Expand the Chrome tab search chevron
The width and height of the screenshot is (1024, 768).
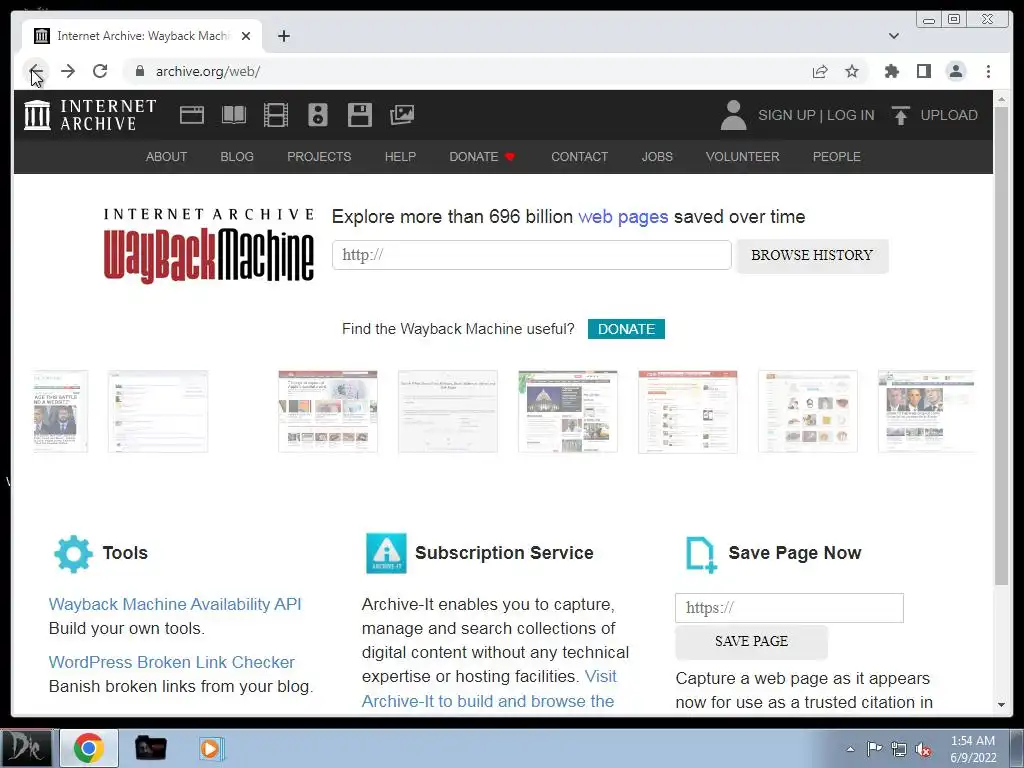[894, 36]
